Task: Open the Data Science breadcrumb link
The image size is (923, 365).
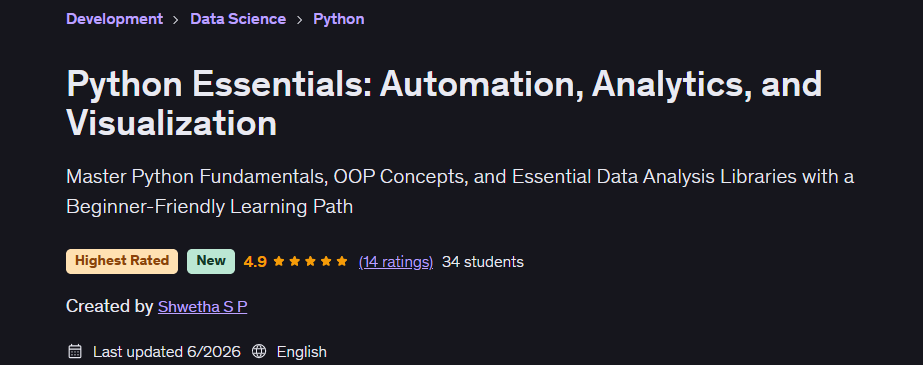Action: tap(238, 19)
